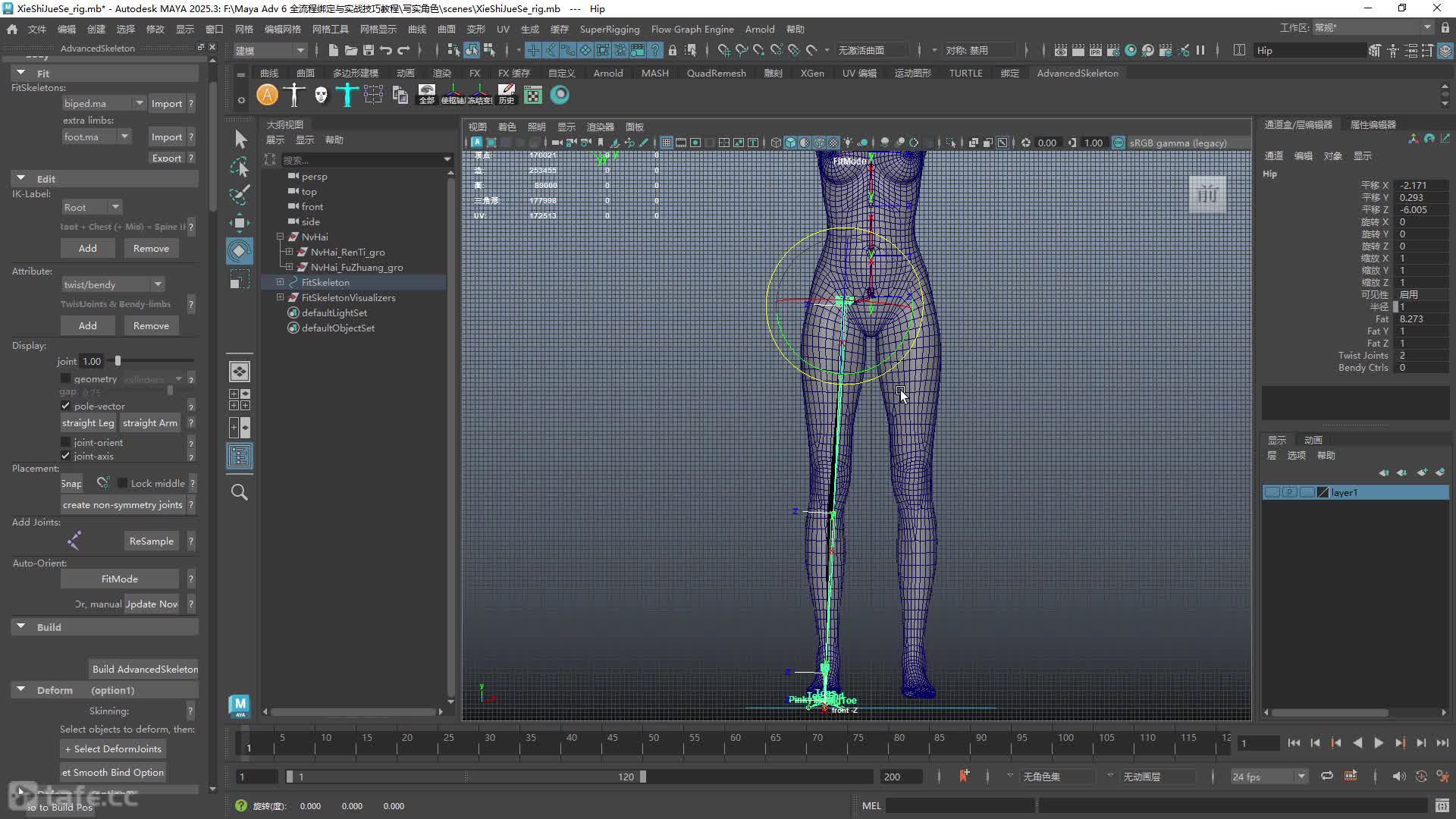This screenshot has width=1456, height=819.
Task: Toggle the Outliner panel layout icon
Action: [240, 456]
